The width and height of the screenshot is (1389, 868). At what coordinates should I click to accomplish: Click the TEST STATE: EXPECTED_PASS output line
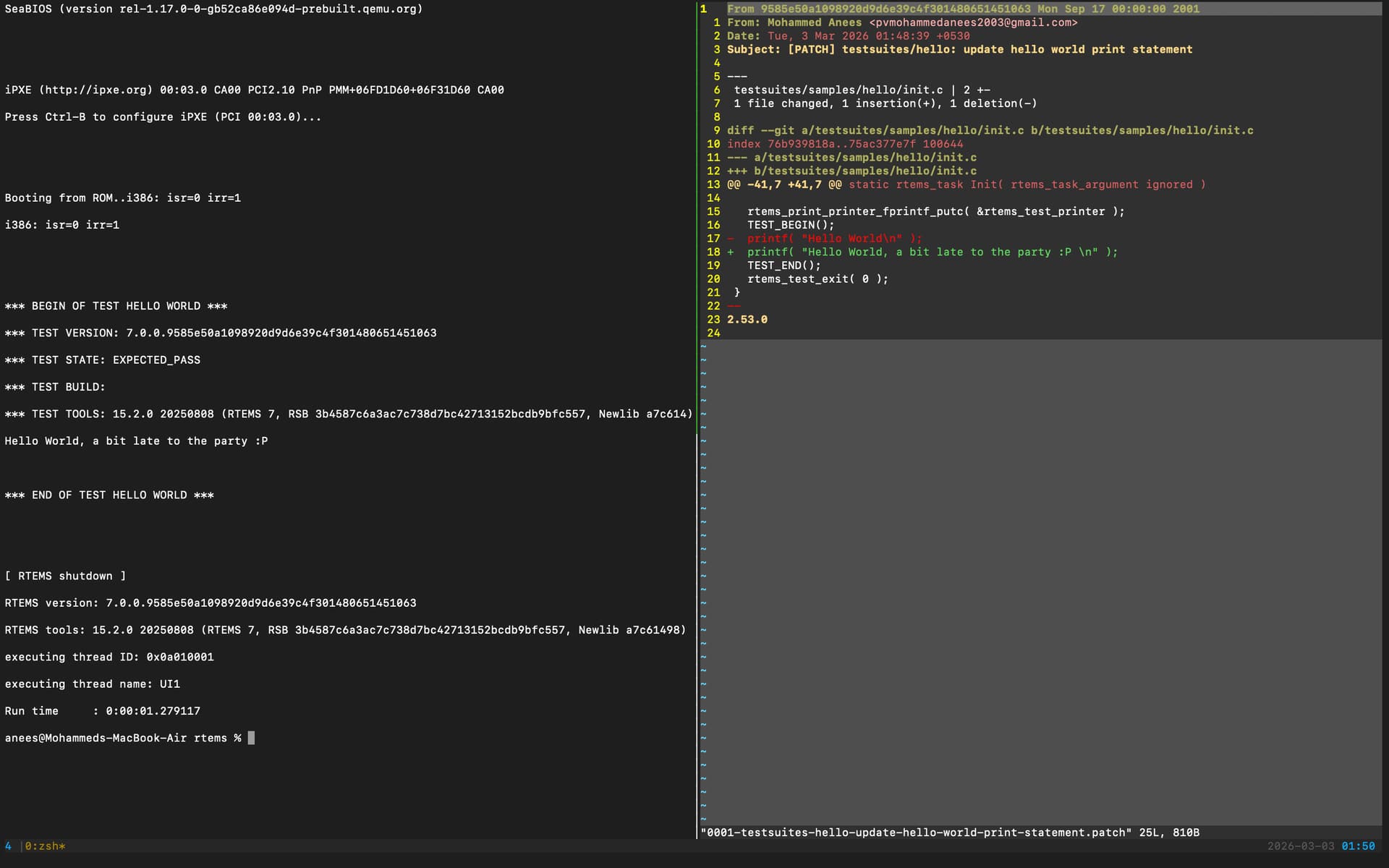103,360
